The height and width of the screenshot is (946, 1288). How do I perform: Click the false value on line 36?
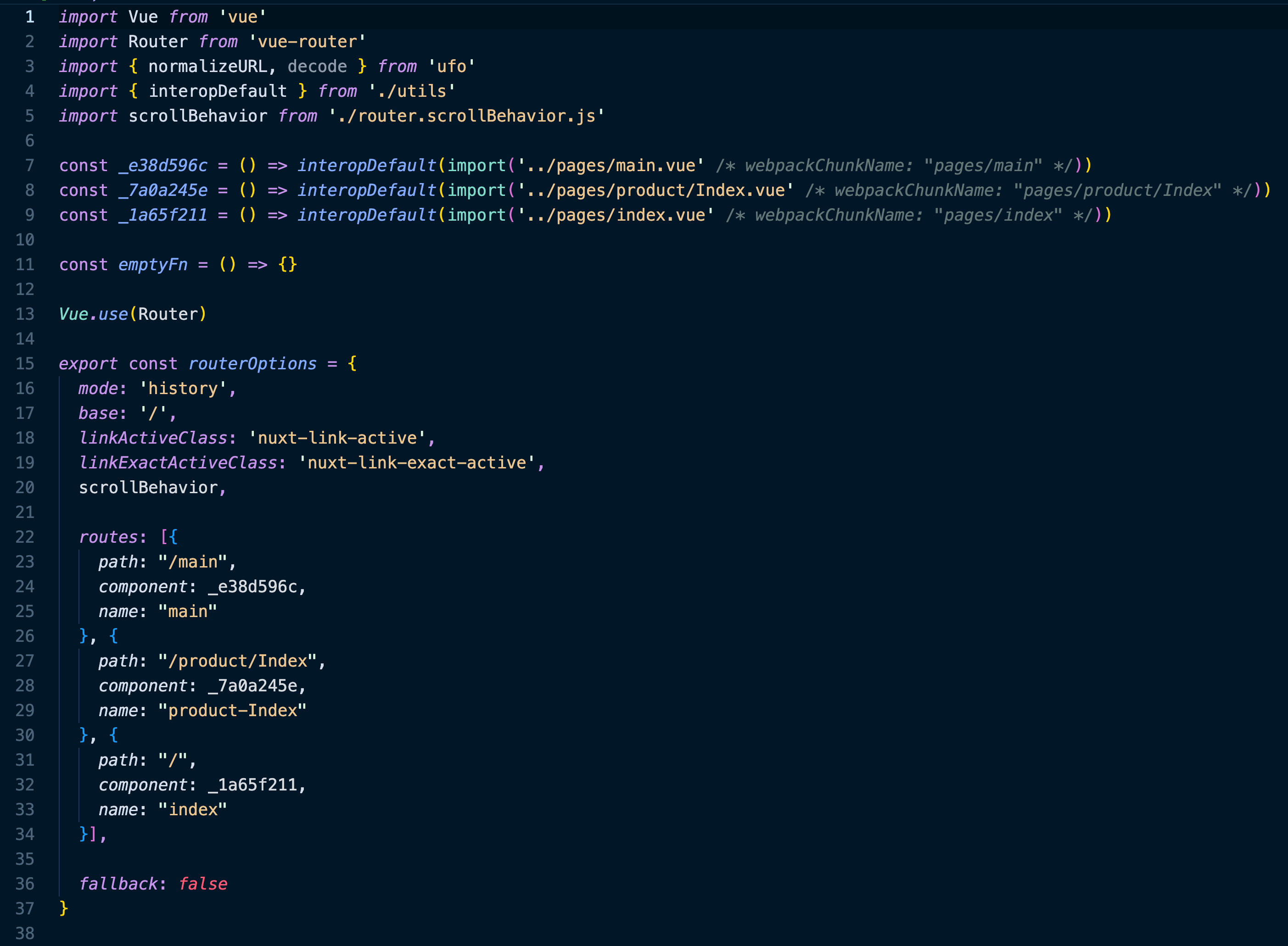[x=203, y=884]
